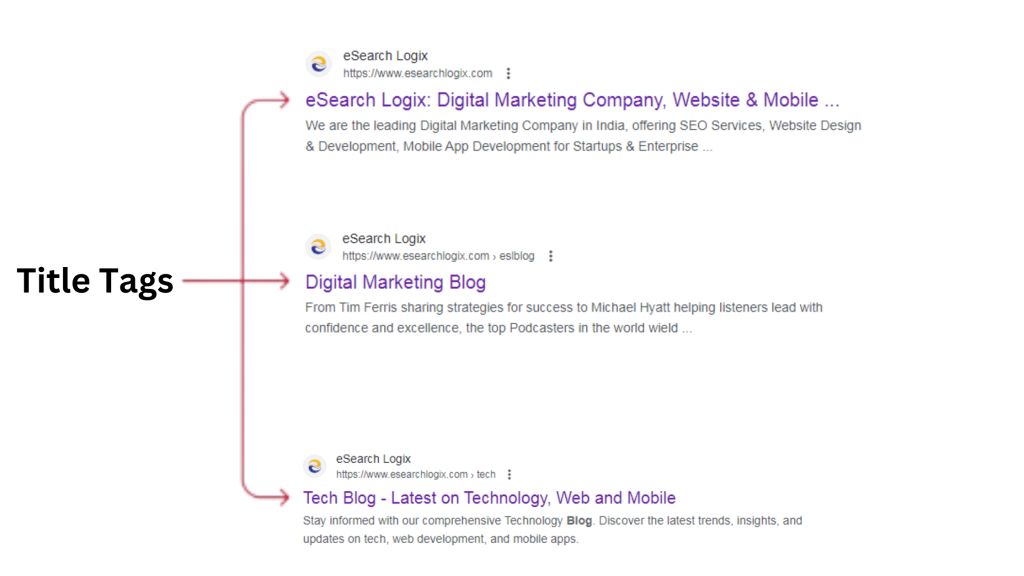
Task: Open the 'Digital Marketing Blog' result link
Action: click(x=395, y=282)
